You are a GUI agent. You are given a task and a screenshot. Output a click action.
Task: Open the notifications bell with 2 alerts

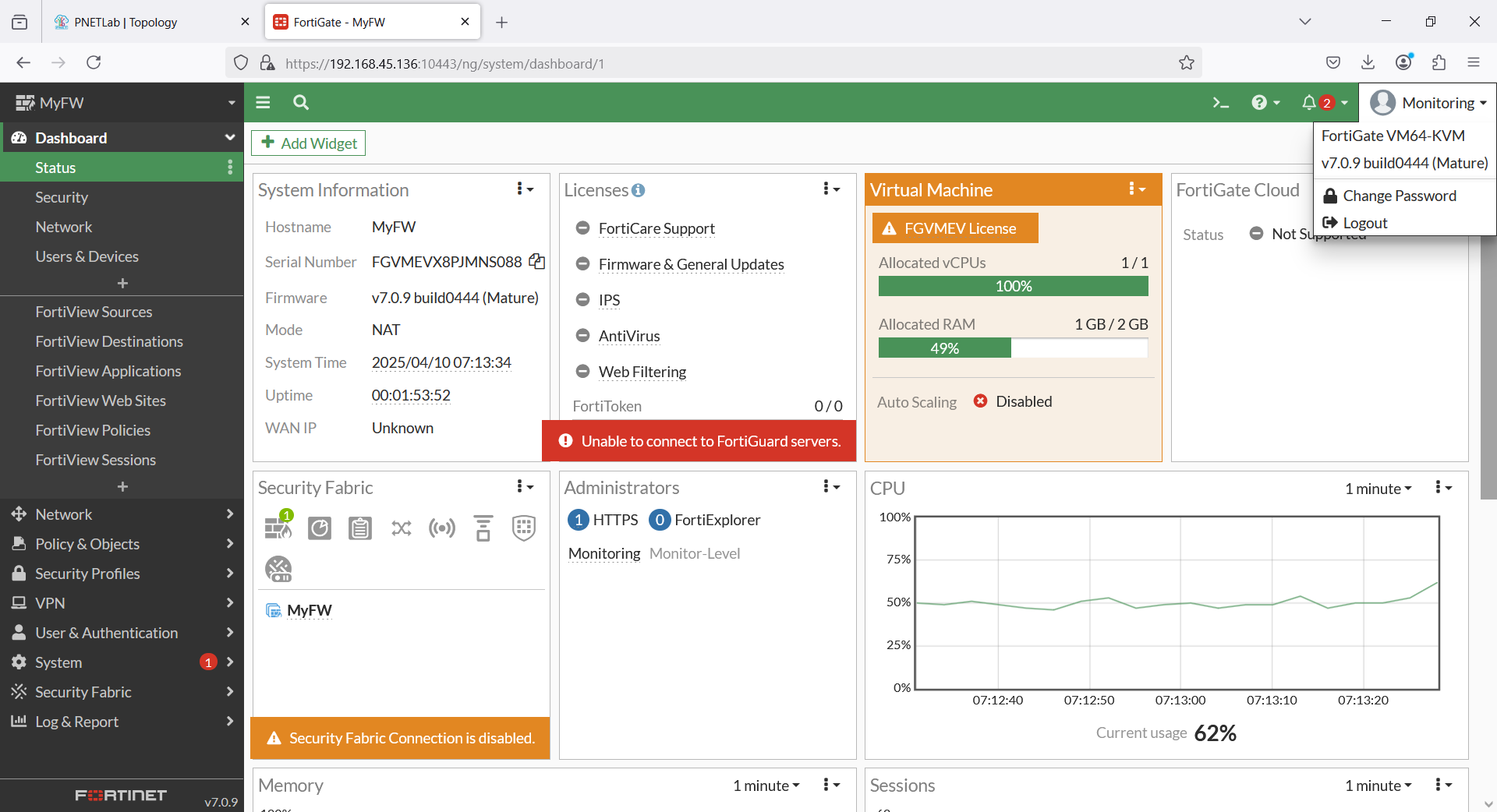coord(1324,102)
